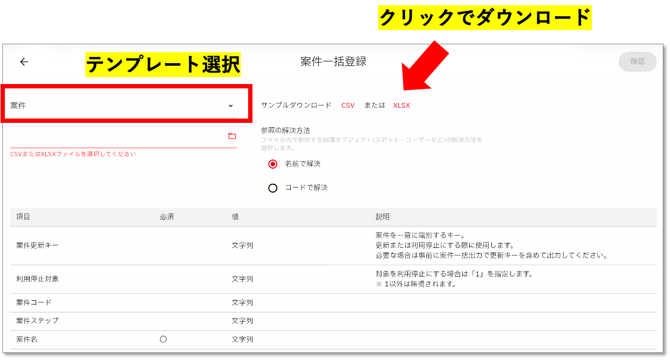This screenshot has height=360, width=670.
Task: Select the 案件更新キー table row
Action: 333,246
